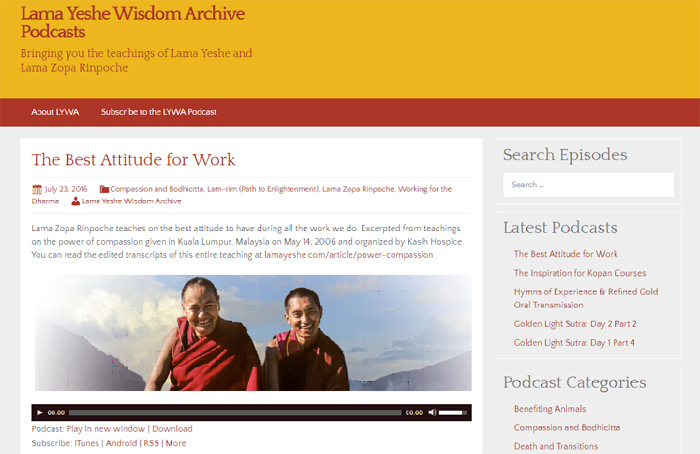Viewport: 700px width, 454px height.
Task: Open Subscribe to the LYWA Podcast
Action: (x=158, y=112)
